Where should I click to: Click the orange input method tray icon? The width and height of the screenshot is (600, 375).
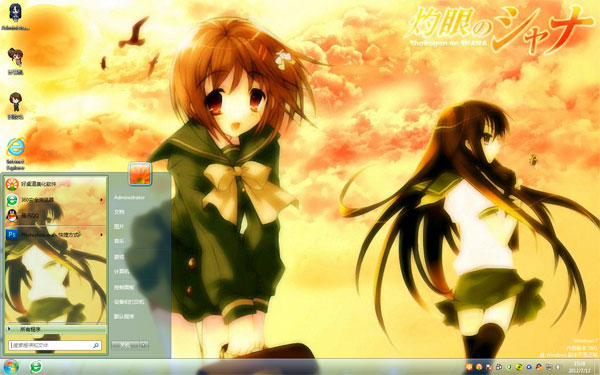pos(469,367)
